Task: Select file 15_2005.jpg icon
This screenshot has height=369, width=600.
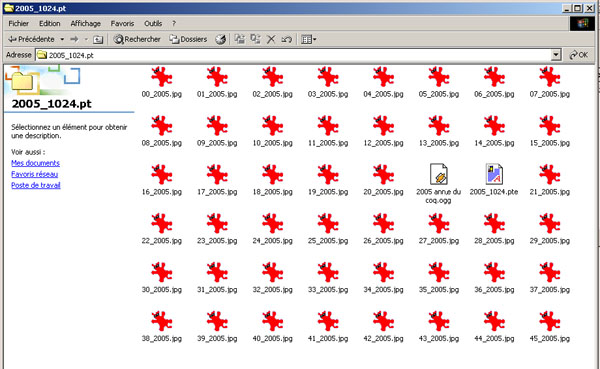Action: coord(550,125)
